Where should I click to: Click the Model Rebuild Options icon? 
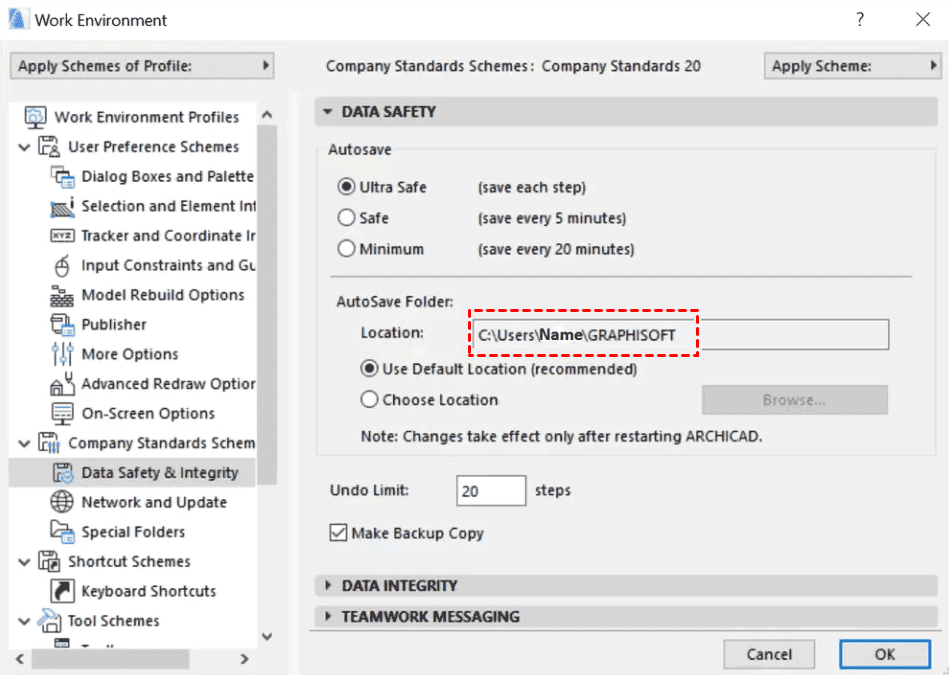[x=63, y=296]
